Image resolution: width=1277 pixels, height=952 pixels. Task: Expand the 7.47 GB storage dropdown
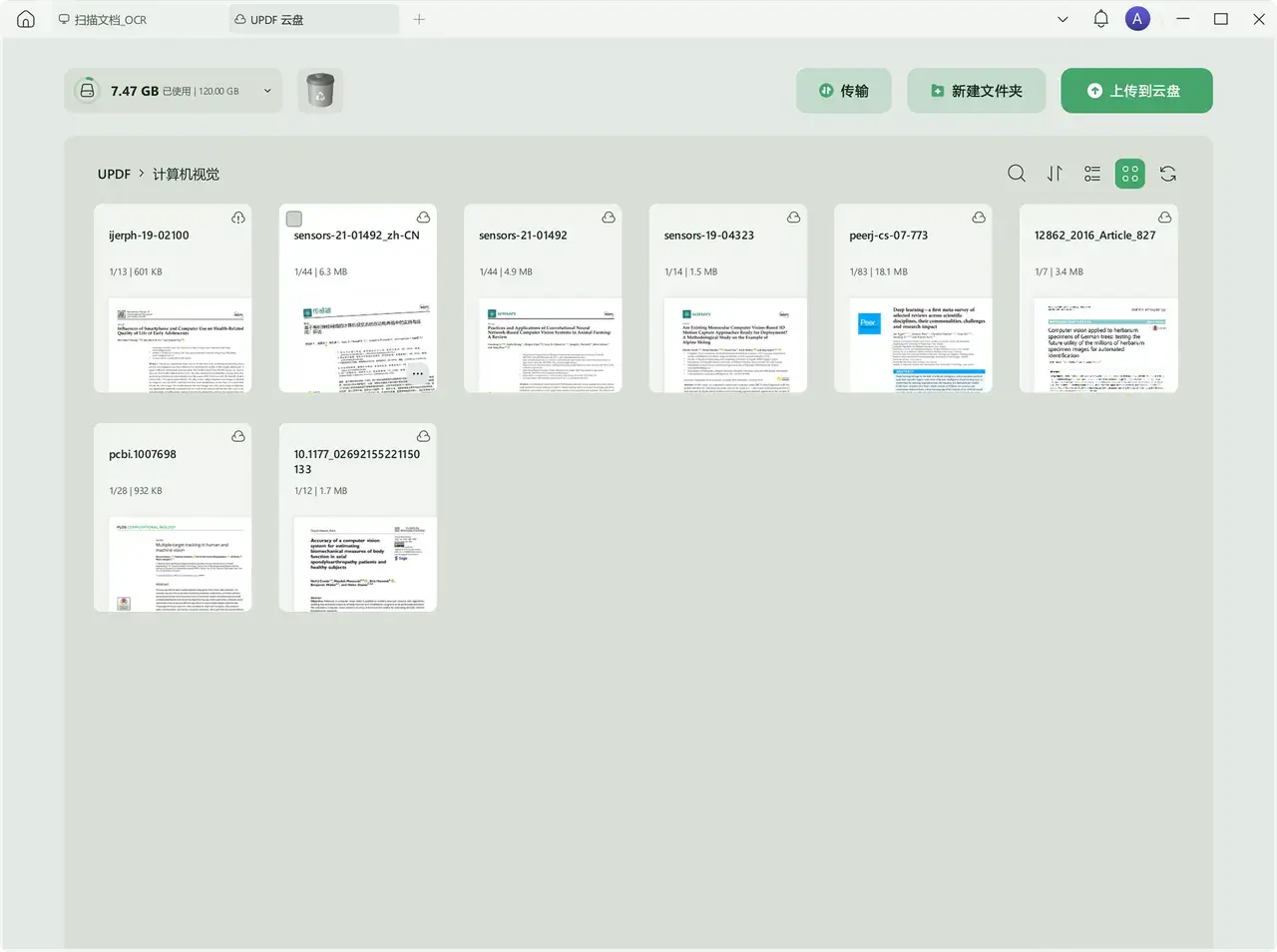pos(267,91)
